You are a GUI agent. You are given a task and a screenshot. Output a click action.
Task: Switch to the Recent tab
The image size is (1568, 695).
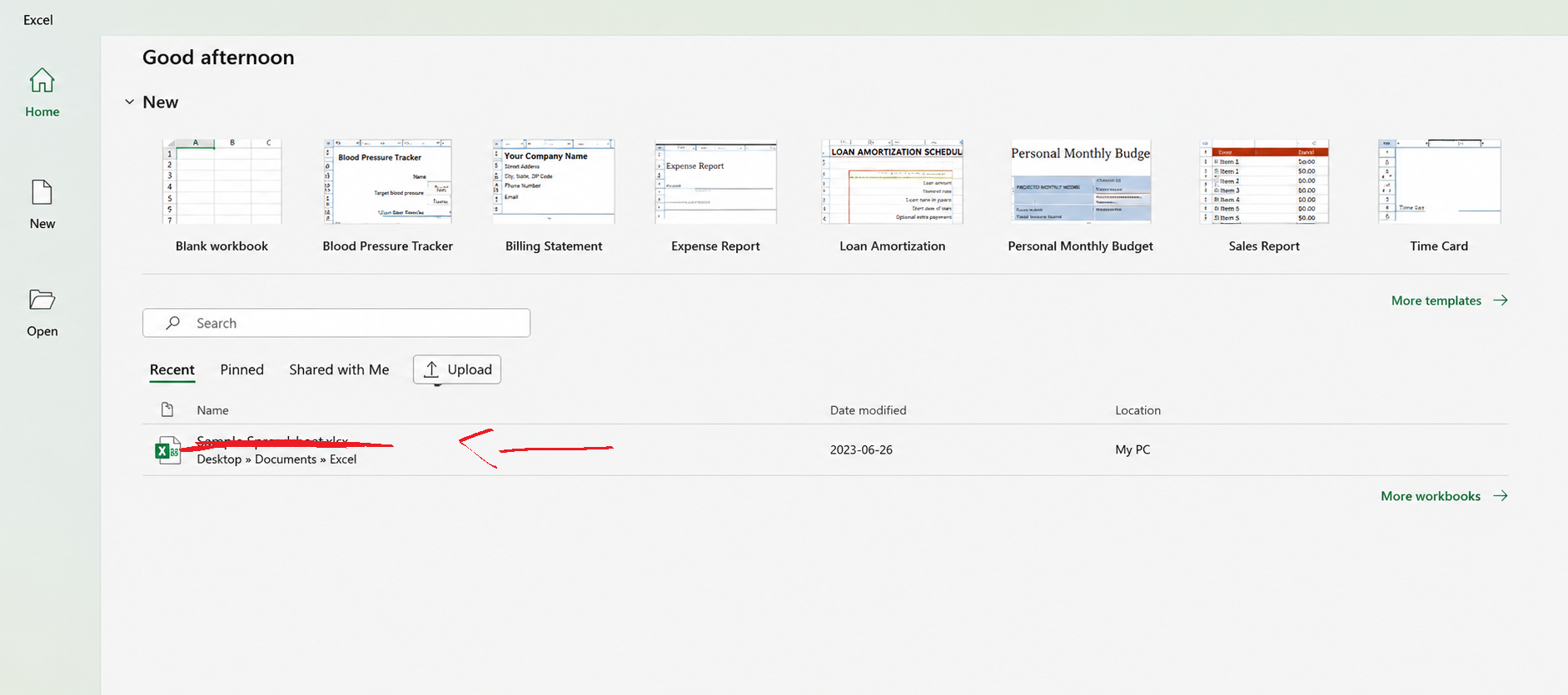(172, 370)
